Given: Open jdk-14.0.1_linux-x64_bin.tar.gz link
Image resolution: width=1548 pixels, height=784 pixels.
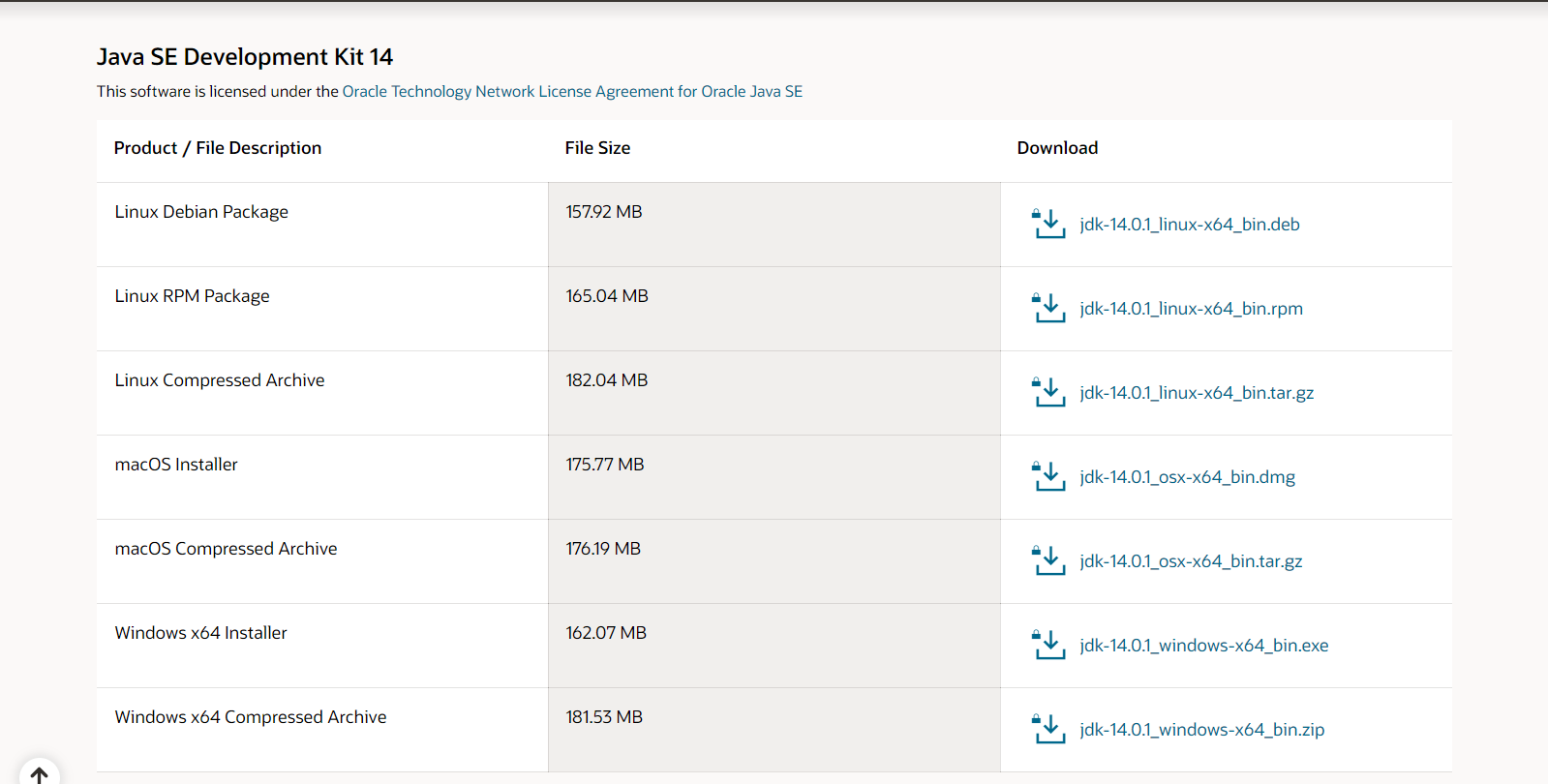Looking at the screenshot, I should (x=1197, y=393).
